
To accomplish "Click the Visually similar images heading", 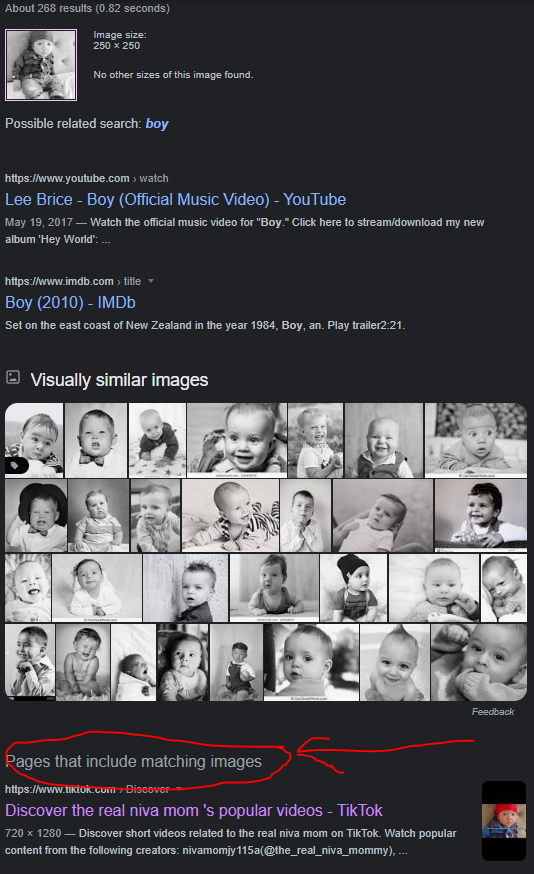I will point(119,380).
